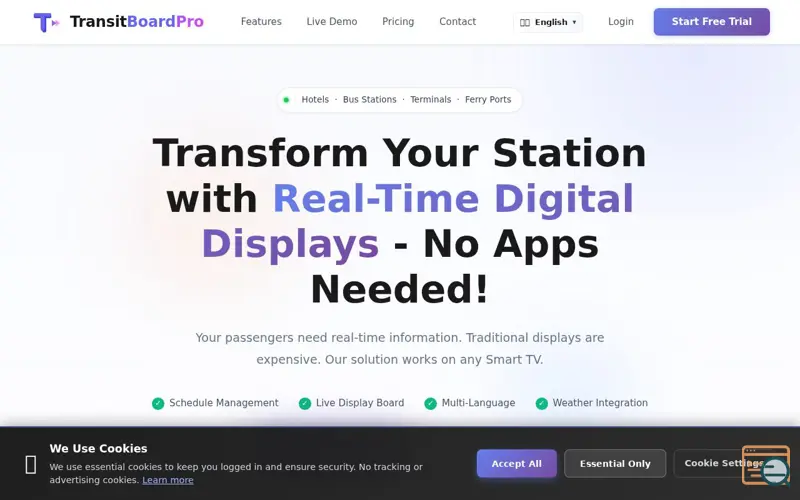The height and width of the screenshot is (500, 800).
Task: Click the green status dot in pill
Action: click(x=286, y=100)
